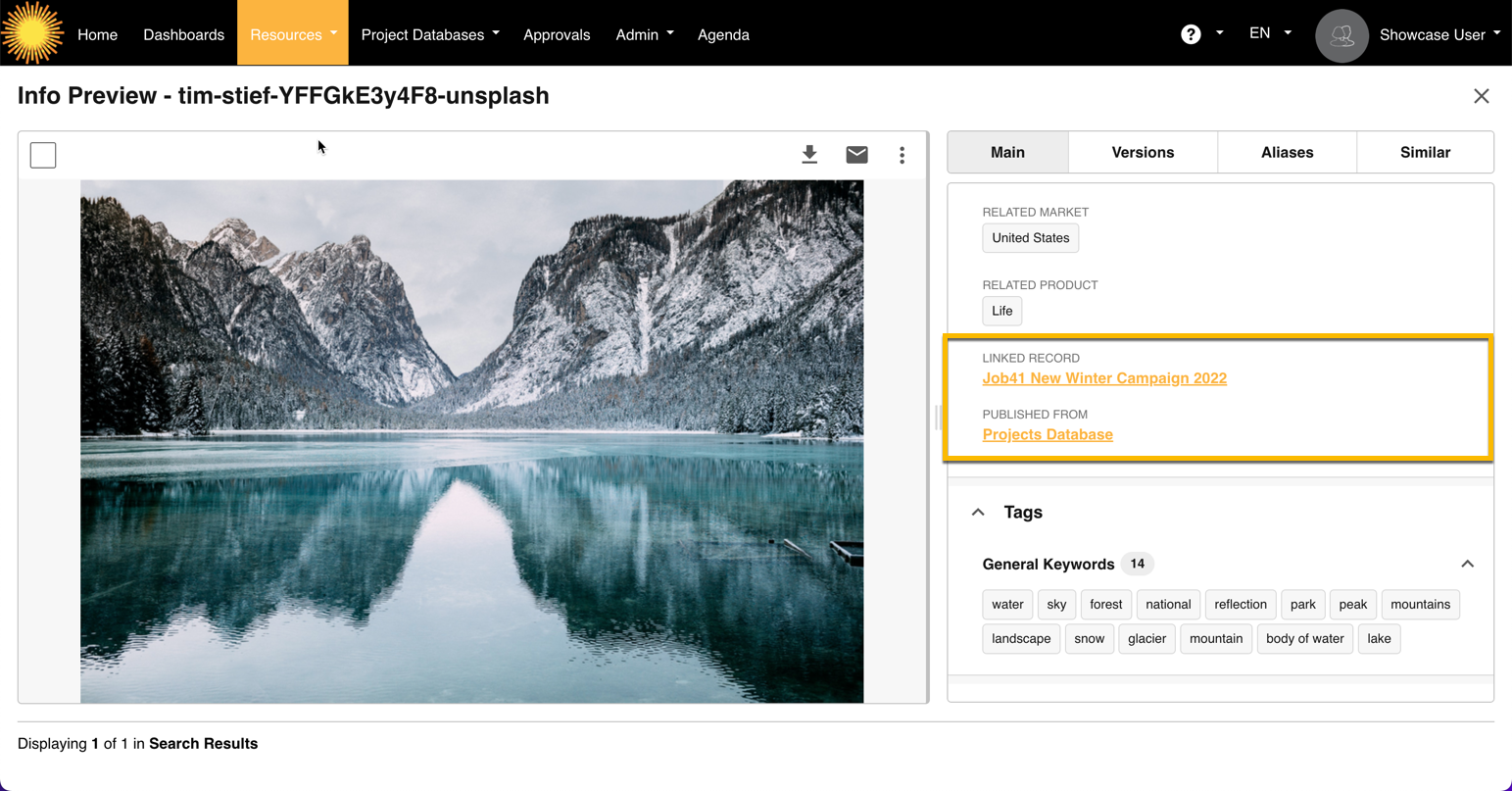1512x791 pixels.
Task: Open the Resources dropdown menu
Action: [x=292, y=34]
